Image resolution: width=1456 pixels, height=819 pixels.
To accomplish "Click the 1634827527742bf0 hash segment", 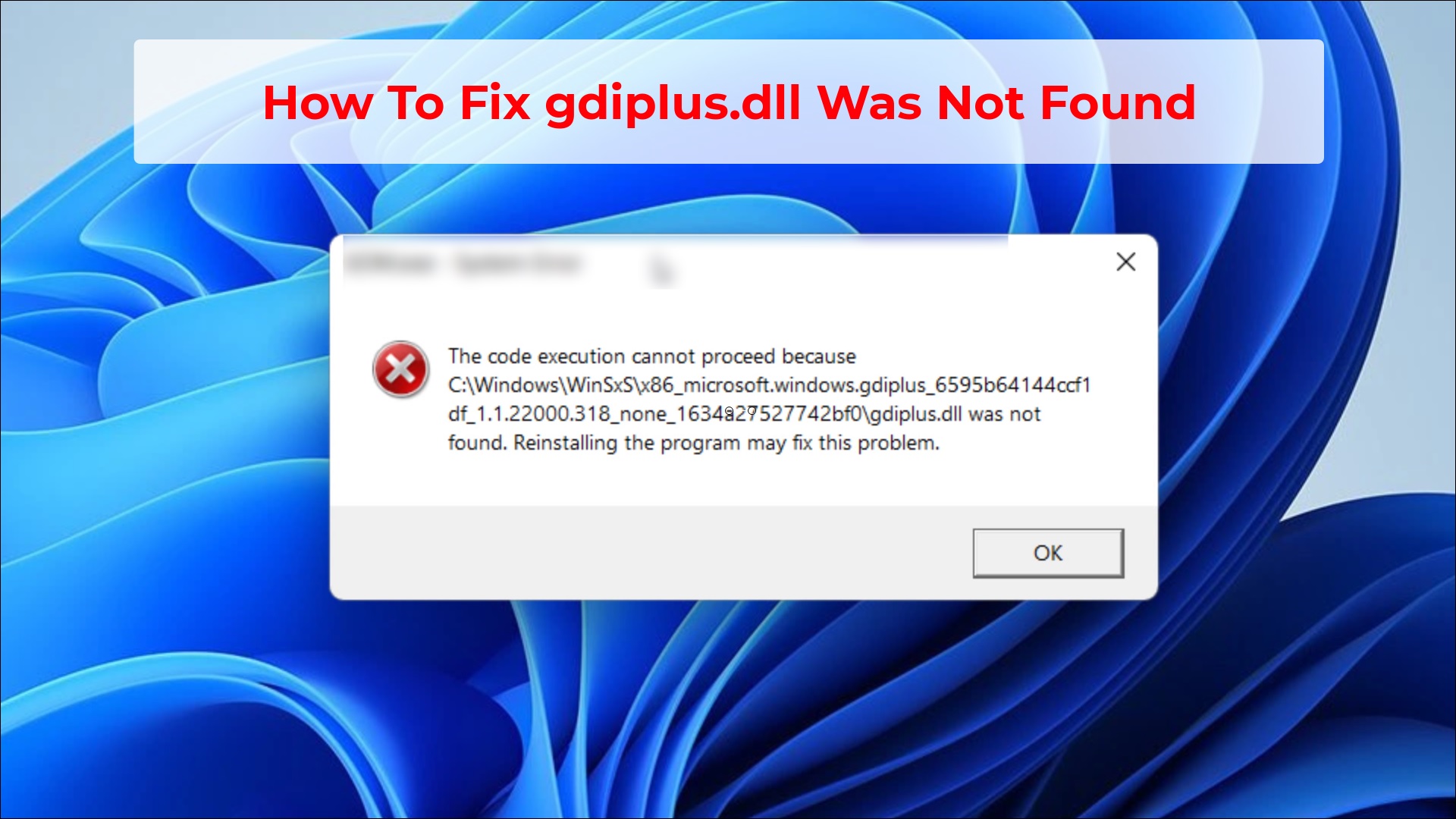I will (769, 414).
